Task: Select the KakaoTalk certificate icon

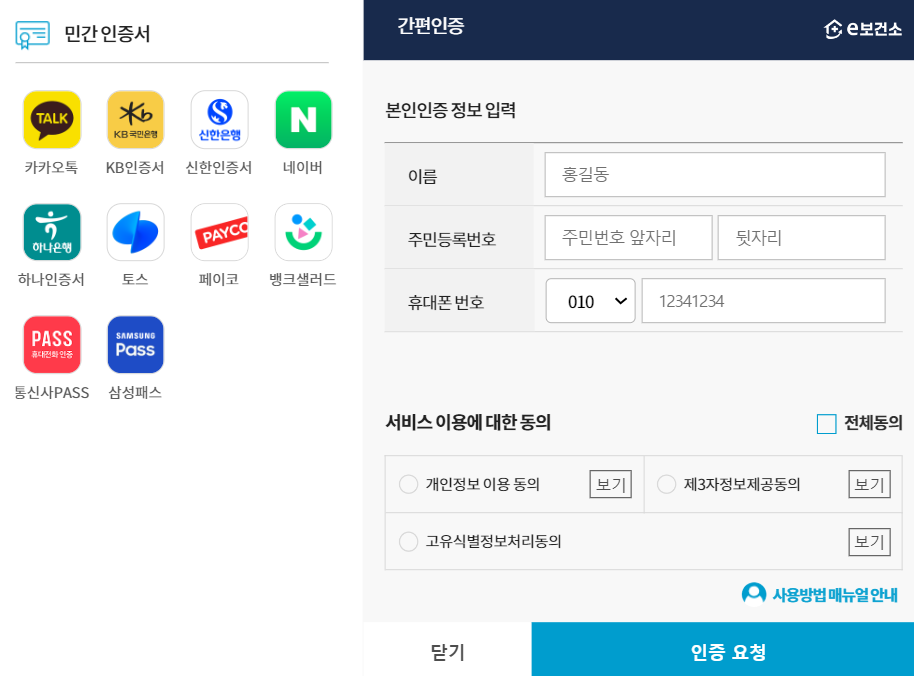Action: (x=52, y=119)
